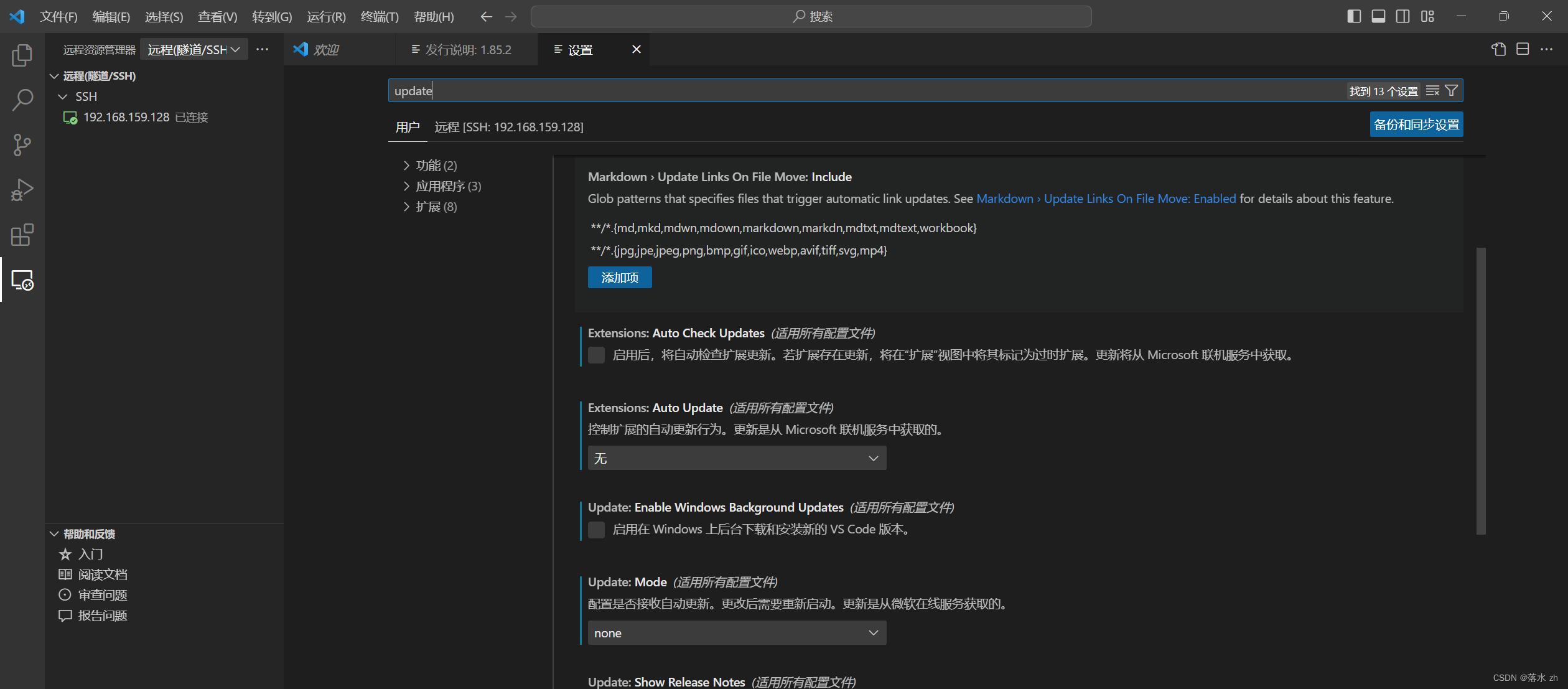Image resolution: width=1568 pixels, height=689 pixels.
Task: Toggle Enable Windows Background Updates checkbox
Action: (x=596, y=530)
